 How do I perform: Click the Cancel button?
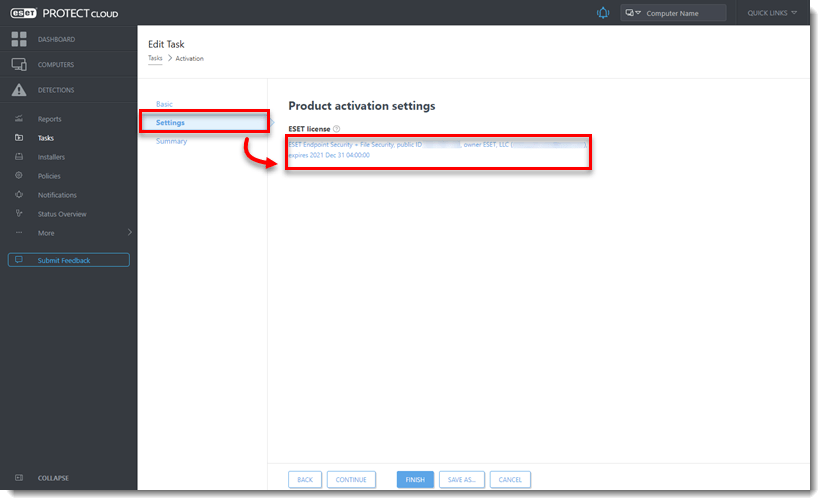pyautogui.click(x=510, y=479)
